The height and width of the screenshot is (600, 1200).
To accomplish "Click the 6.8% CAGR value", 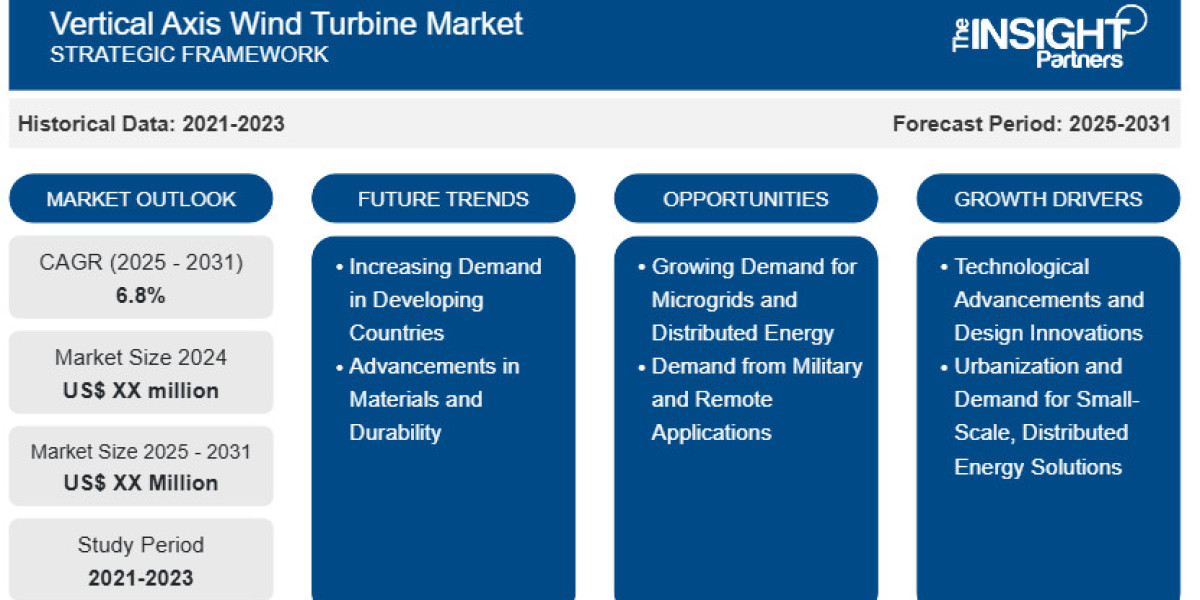I will click(x=141, y=296).
